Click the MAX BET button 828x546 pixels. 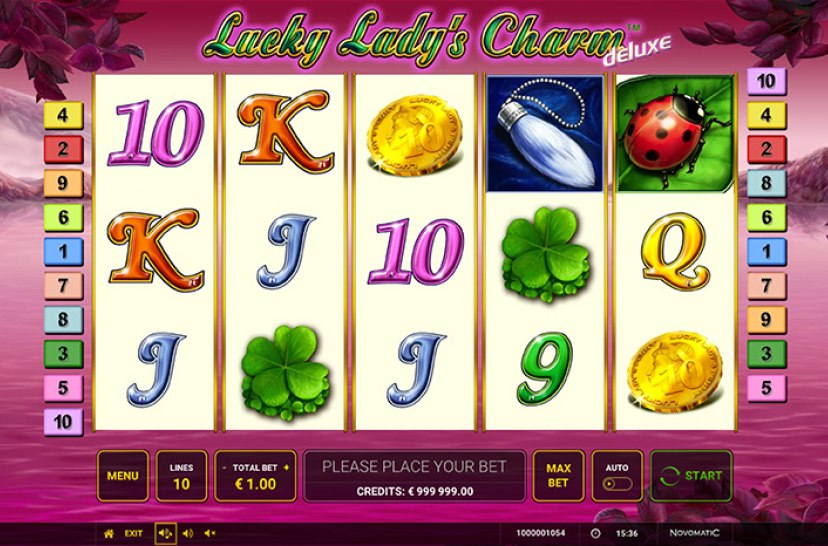pyautogui.click(x=558, y=476)
